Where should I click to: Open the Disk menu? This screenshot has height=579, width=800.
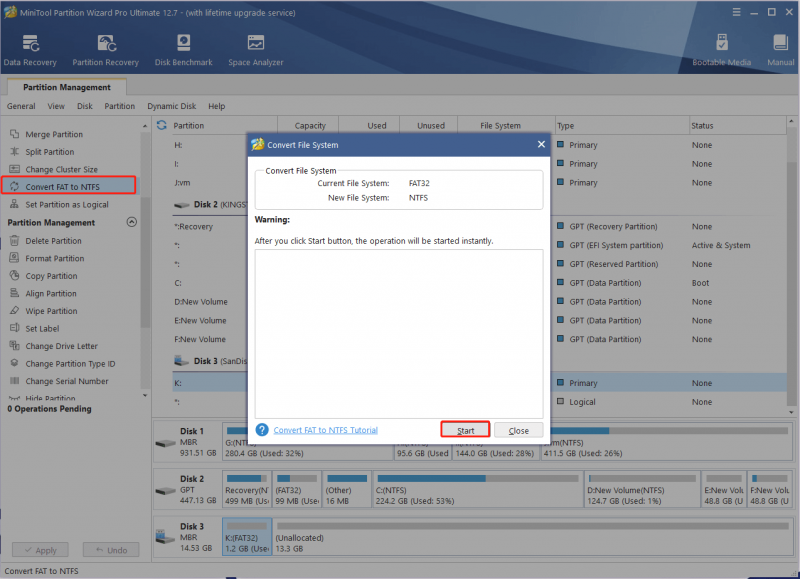point(85,106)
